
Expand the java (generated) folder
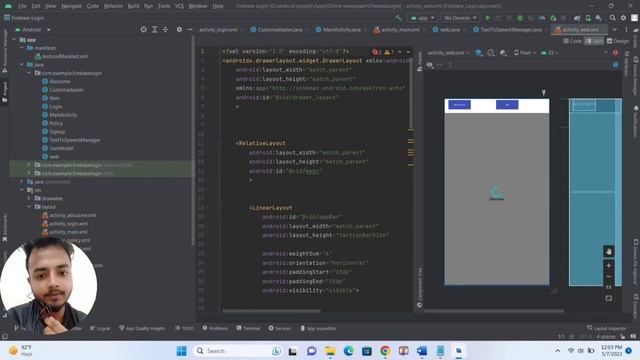click(x=22, y=182)
